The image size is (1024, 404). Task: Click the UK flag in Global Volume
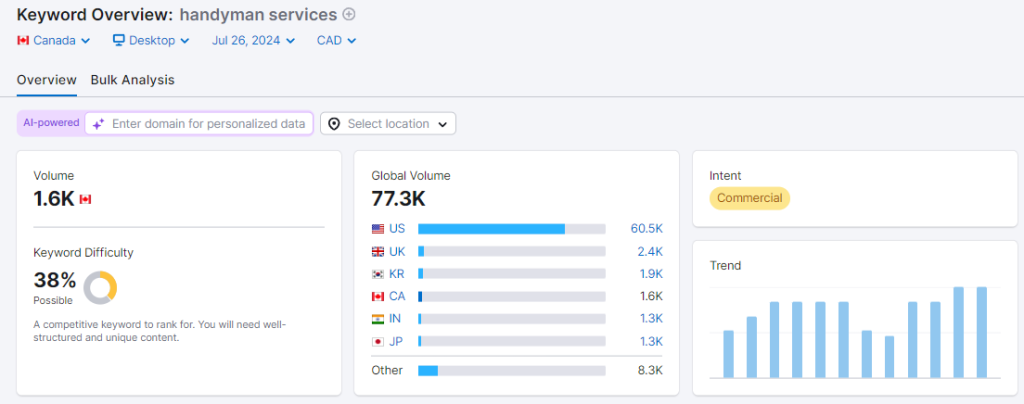(377, 251)
